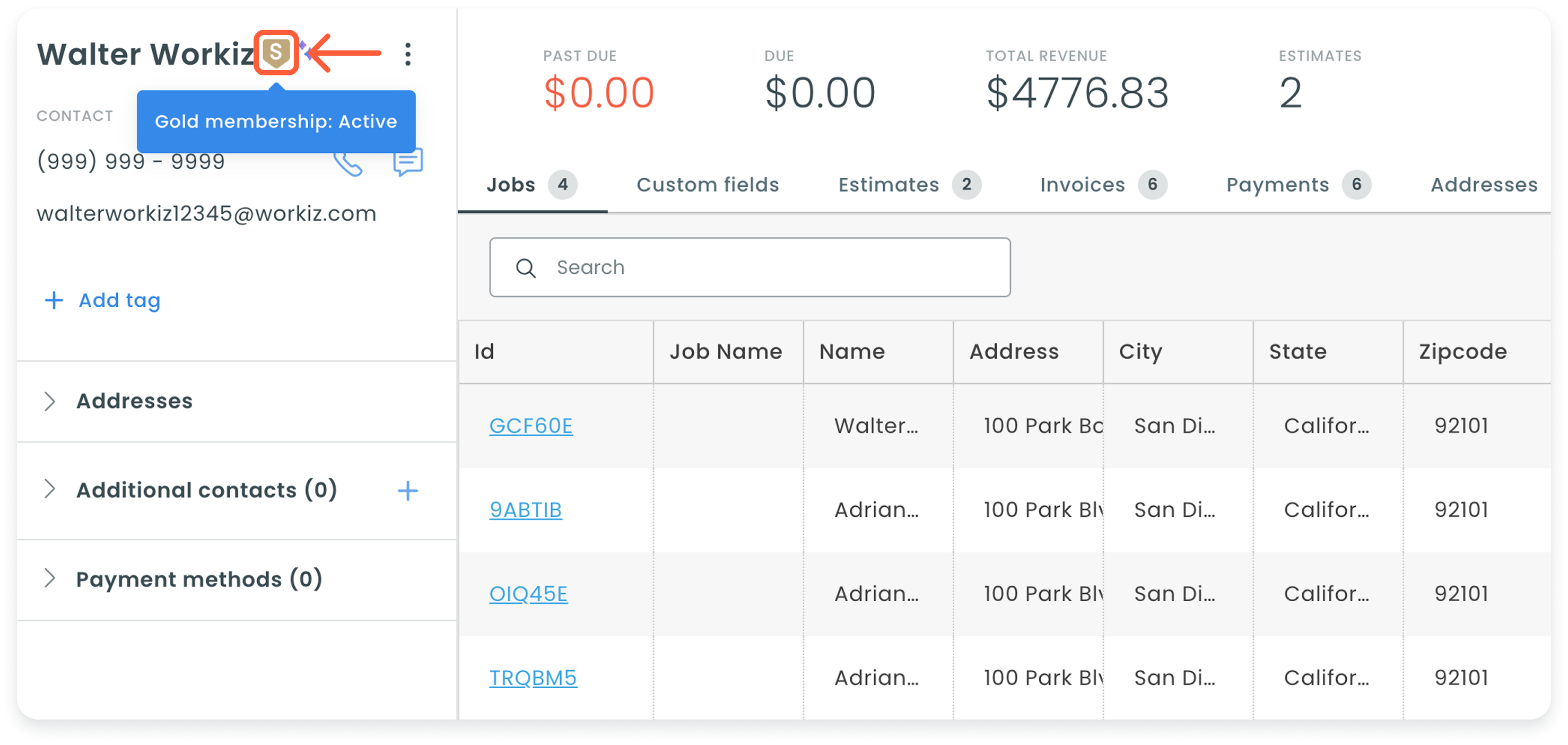Open the three-dot client options menu
The height and width of the screenshot is (745, 1568).
coord(408,54)
